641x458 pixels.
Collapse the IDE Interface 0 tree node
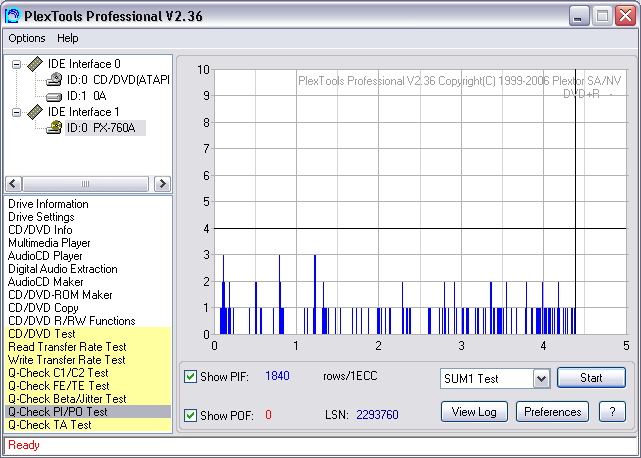click(16, 64)
